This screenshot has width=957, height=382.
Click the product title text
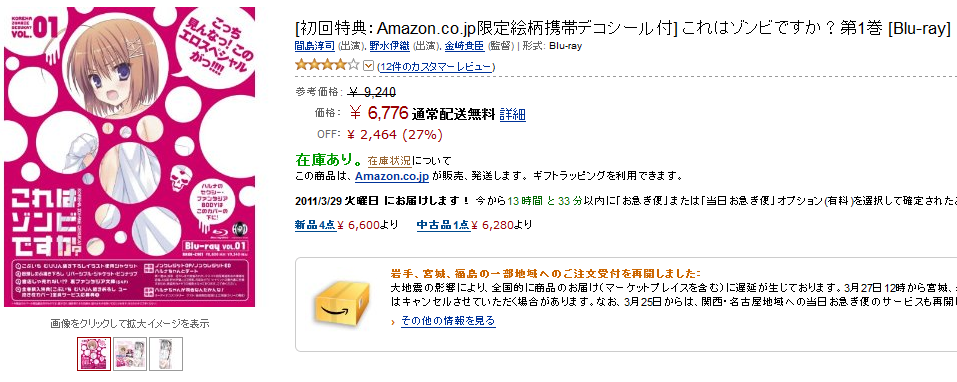623,28
